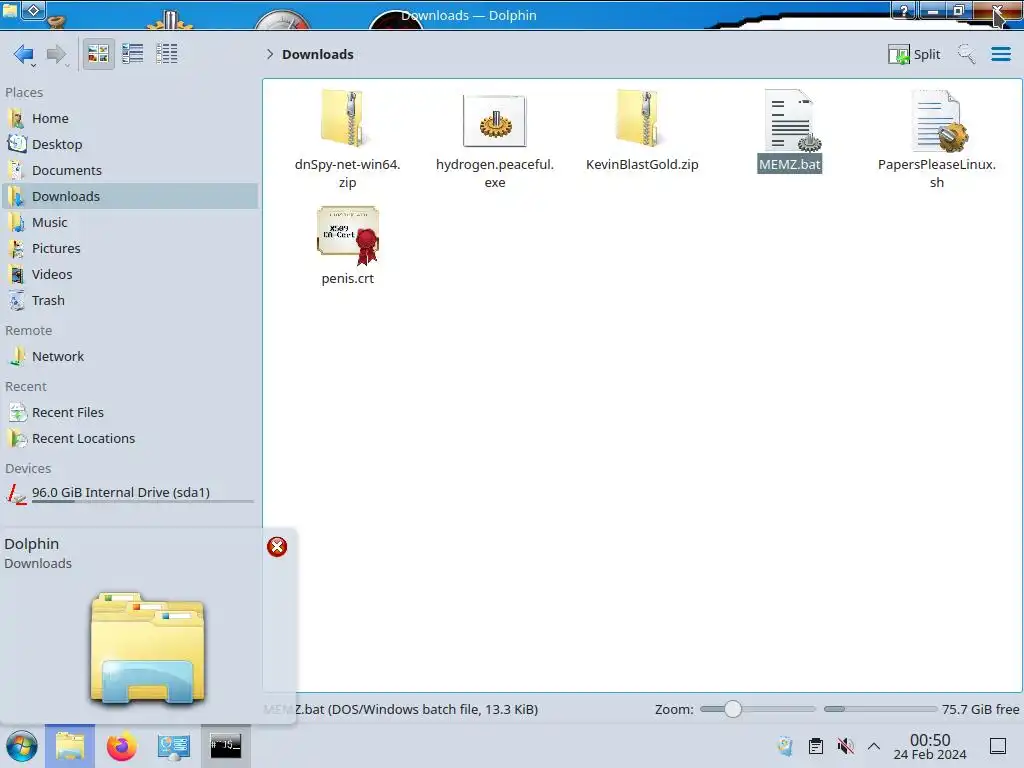
Task: Toggle Split view
Action: (914, 54)
